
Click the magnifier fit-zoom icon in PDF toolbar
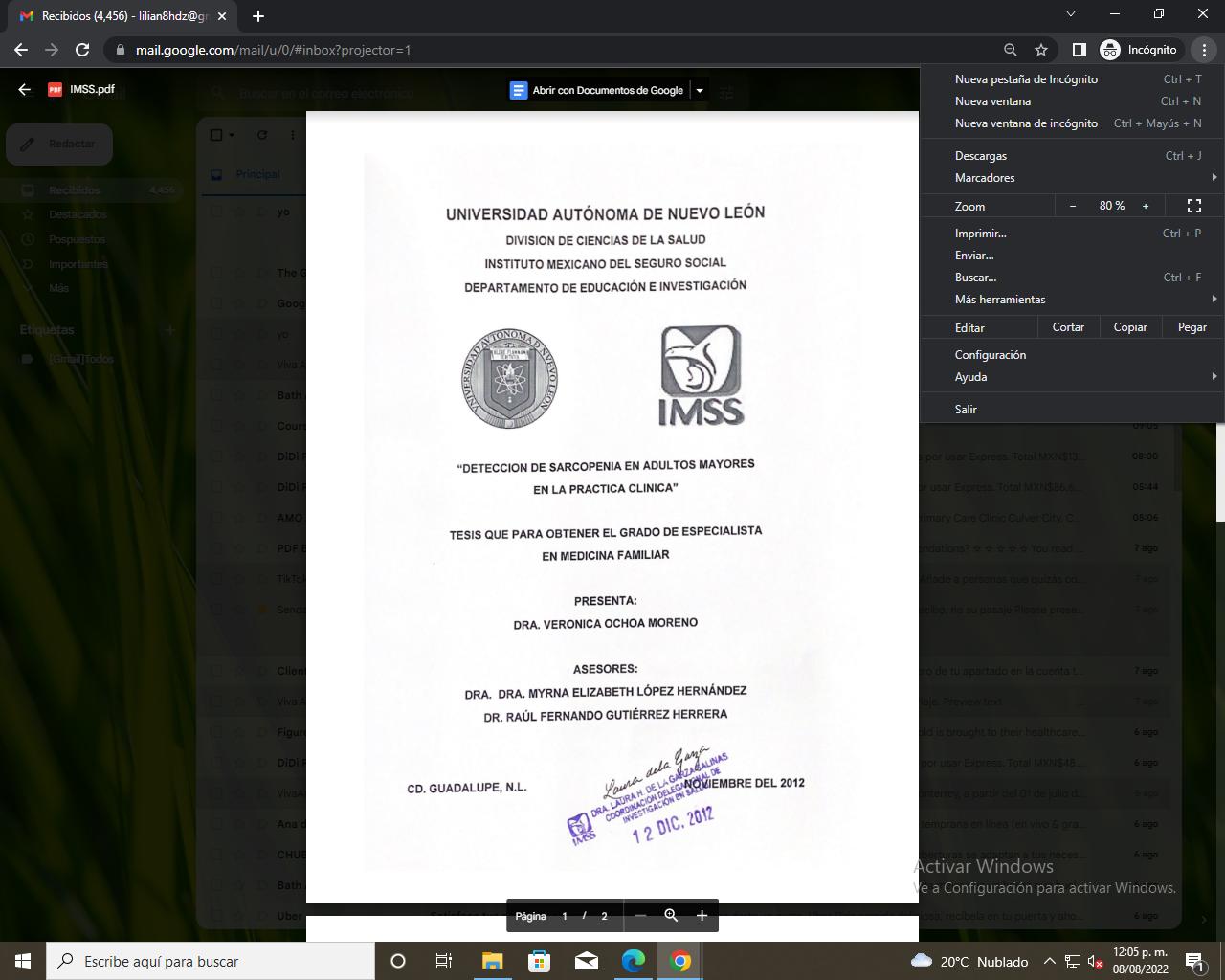point(672,916)
